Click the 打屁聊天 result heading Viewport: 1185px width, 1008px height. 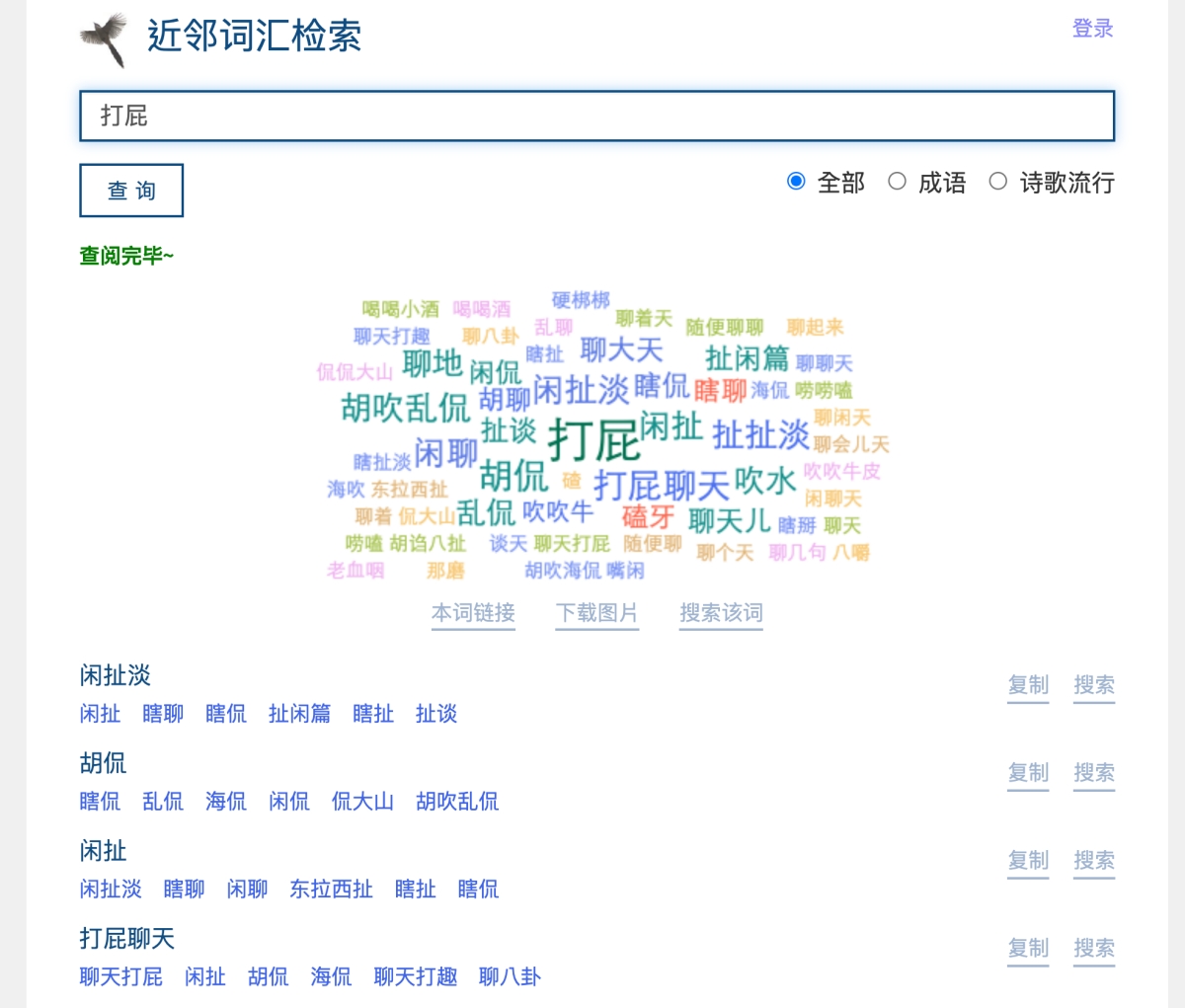(x=126, y=940)
